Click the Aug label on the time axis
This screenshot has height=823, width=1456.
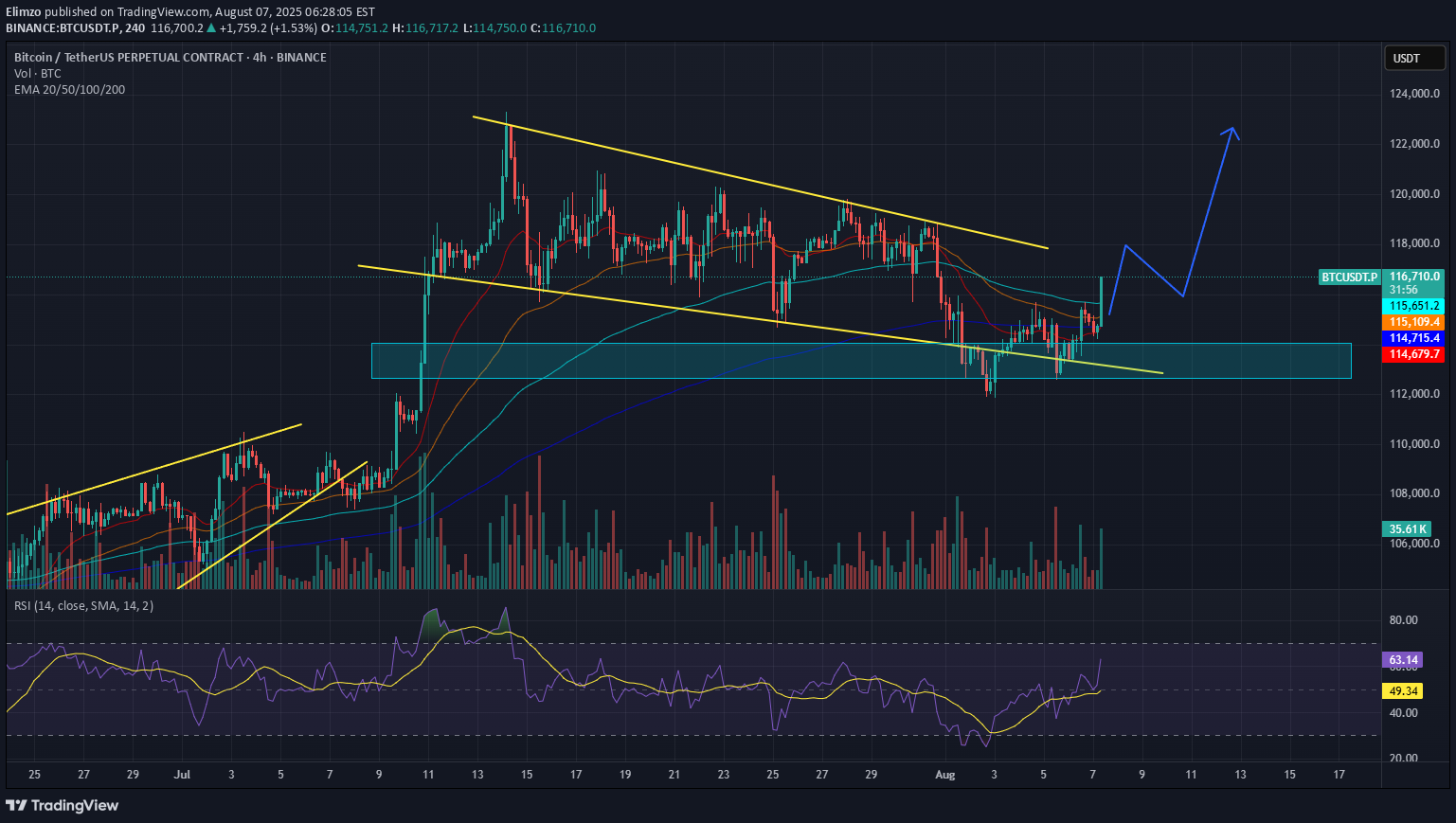(x=944, y=774)
